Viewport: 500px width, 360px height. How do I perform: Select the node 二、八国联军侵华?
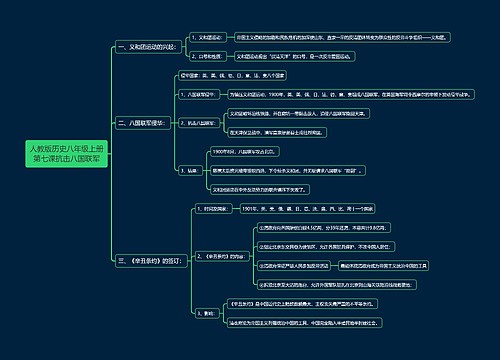pyautogui.click(x=143, y=123)
